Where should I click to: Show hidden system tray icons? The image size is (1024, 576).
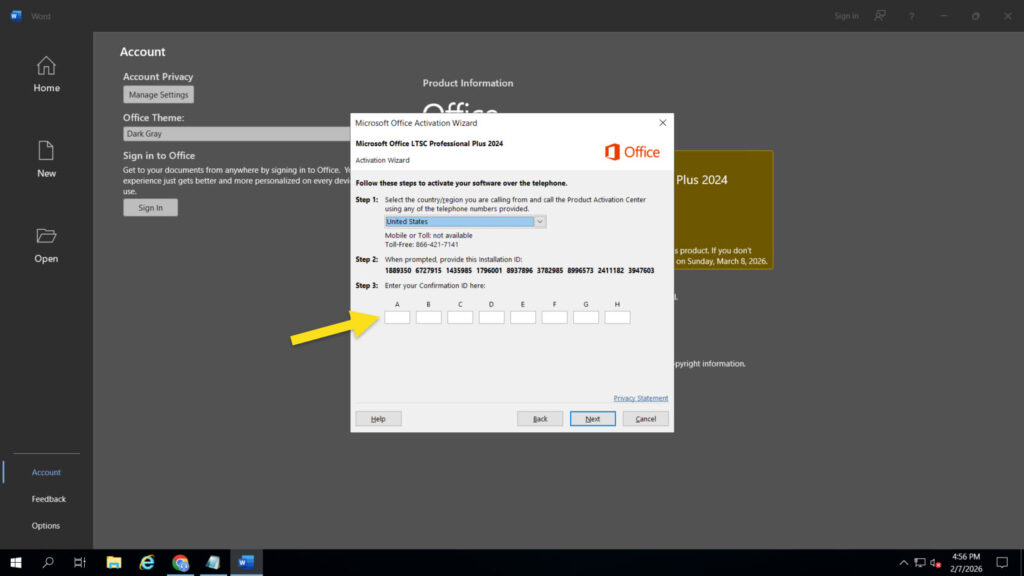[x=903, y=562]
